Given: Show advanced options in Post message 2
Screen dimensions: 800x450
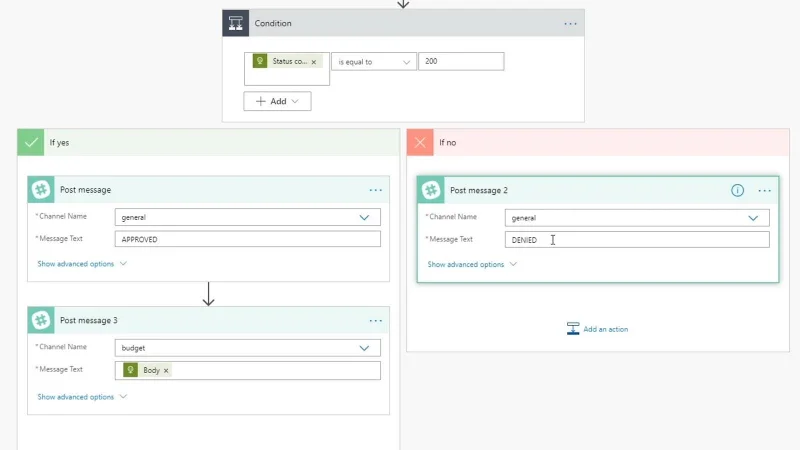Looking at the screenshot, I should [472, 264].
